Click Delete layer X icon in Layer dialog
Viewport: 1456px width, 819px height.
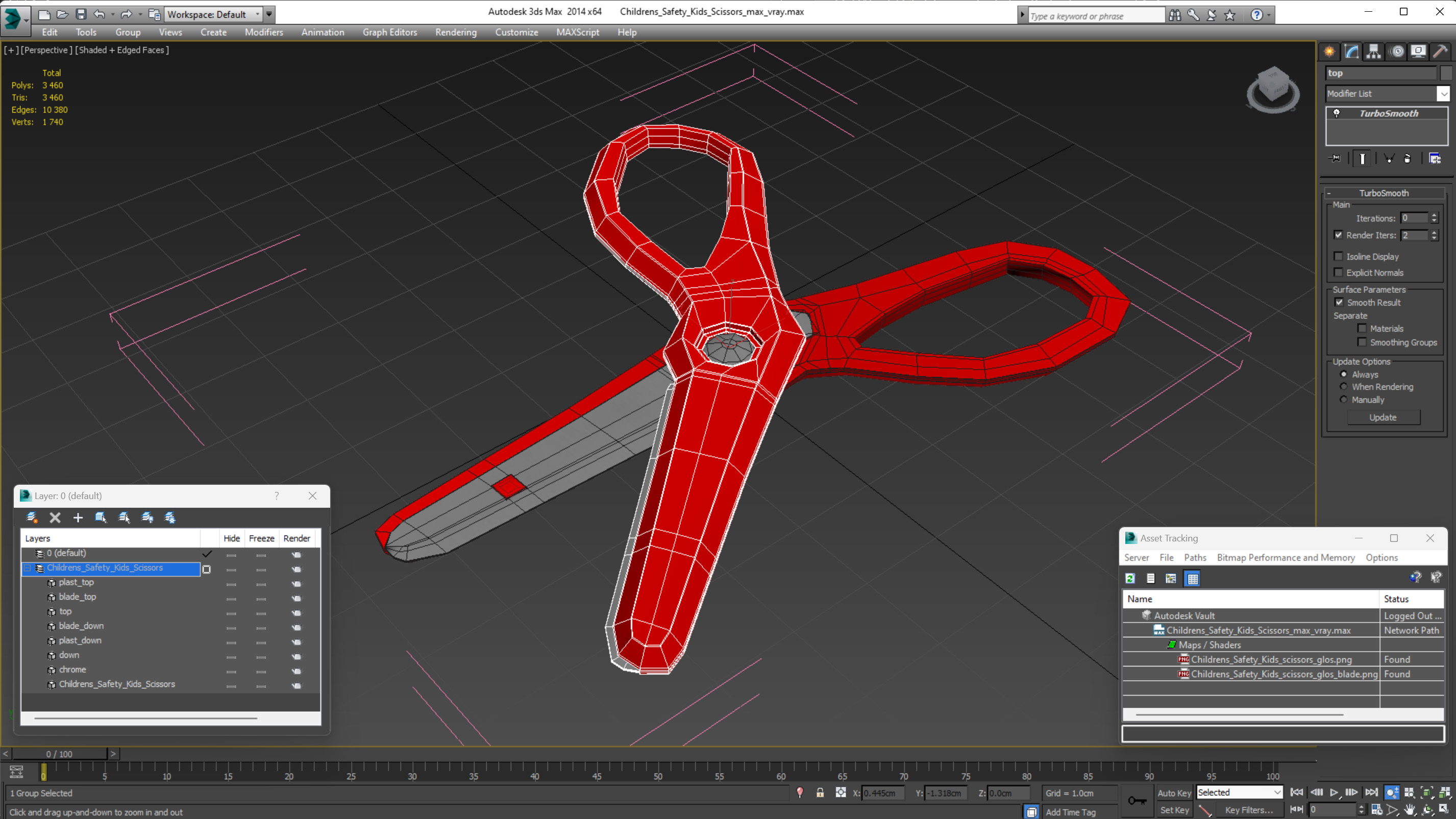click(x=55, y=517)
